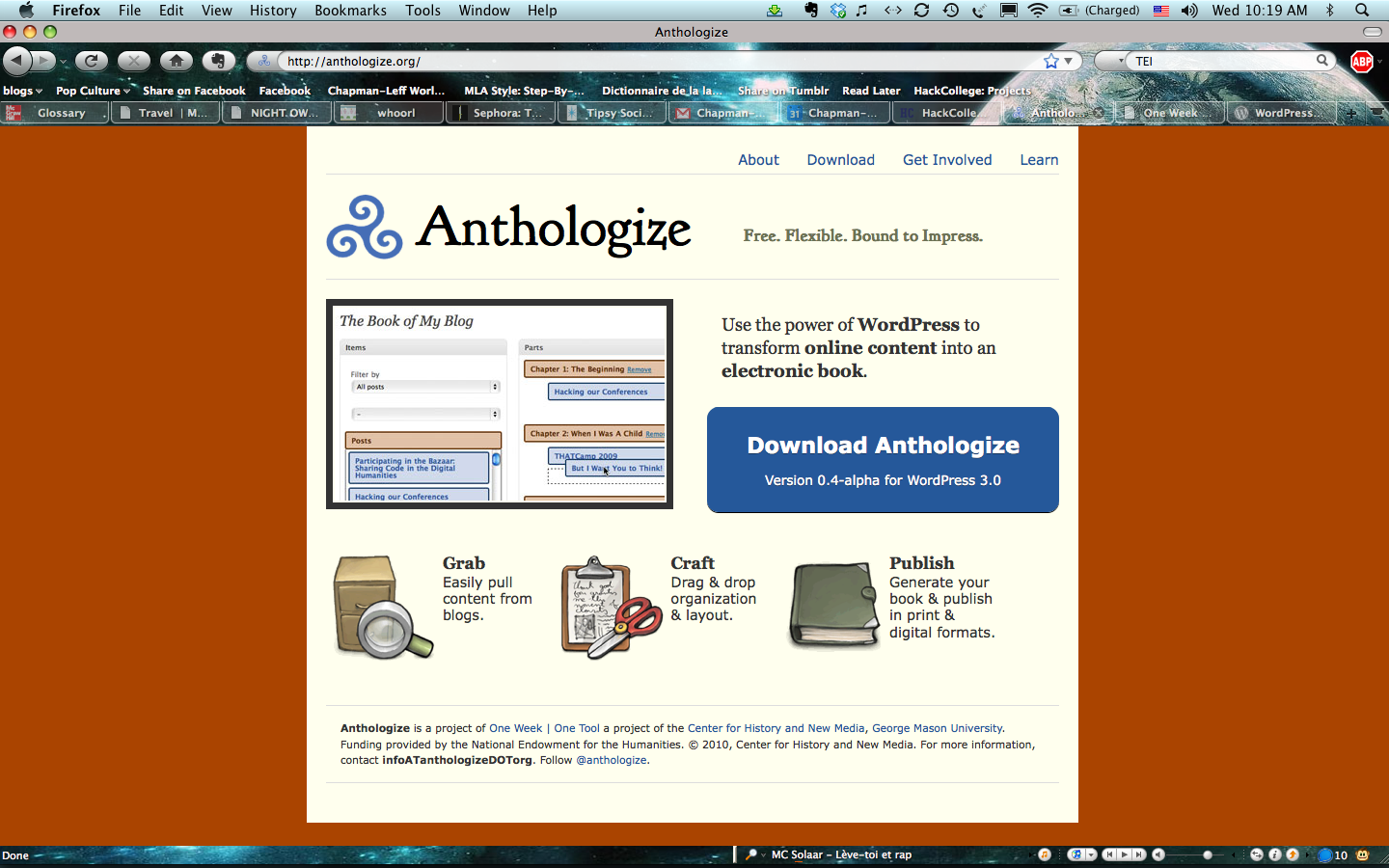Mute the status bar music player speaker
Screen dimensions: 1389x868
(x=1158, y=854)
